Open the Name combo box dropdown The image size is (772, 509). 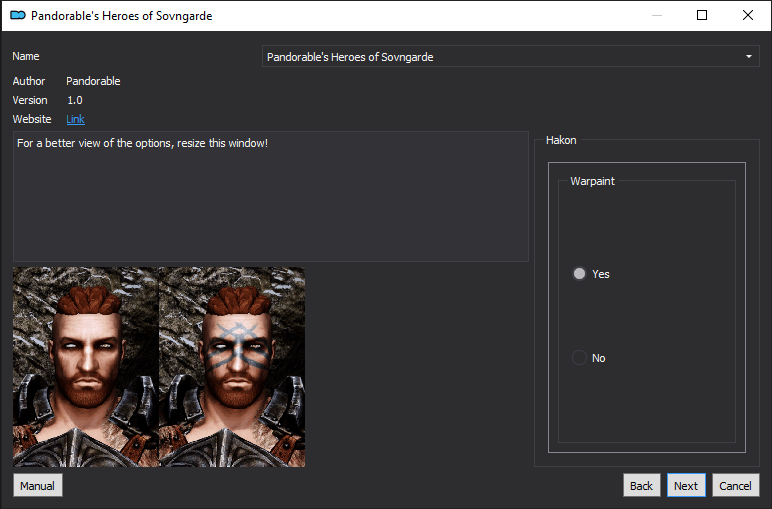coord(511,57)
